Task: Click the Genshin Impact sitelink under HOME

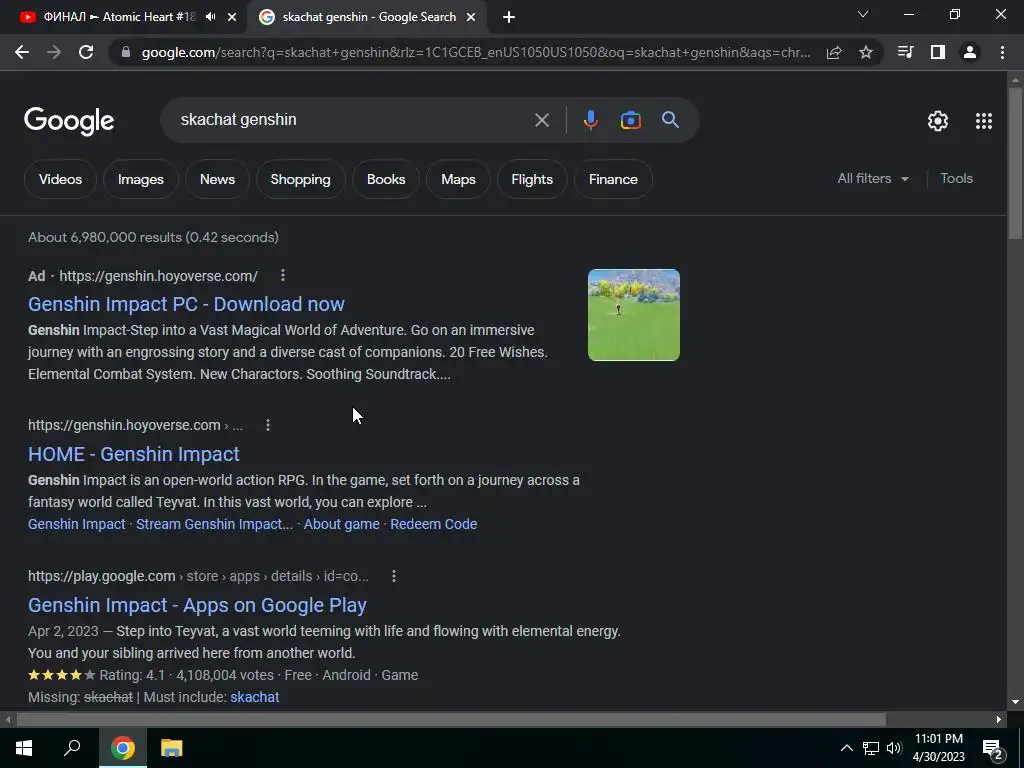Action: (76, 524)
